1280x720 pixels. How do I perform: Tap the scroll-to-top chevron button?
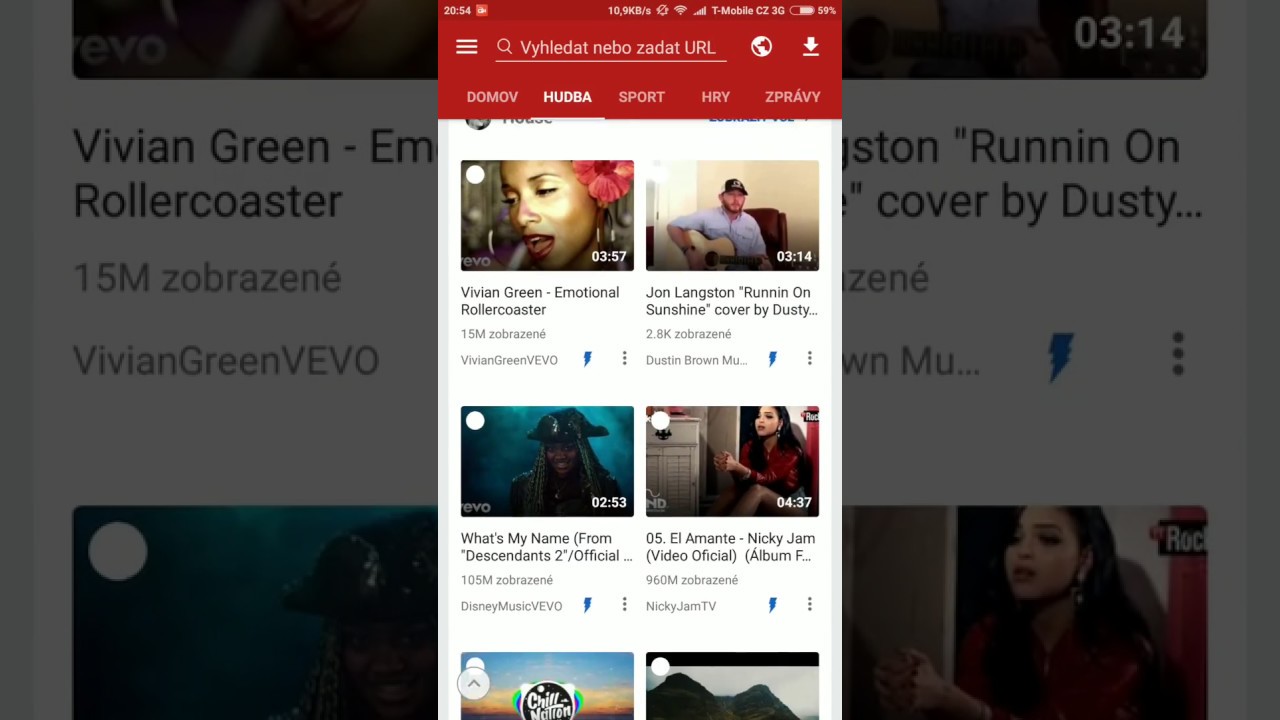click(x=473, y=684)
